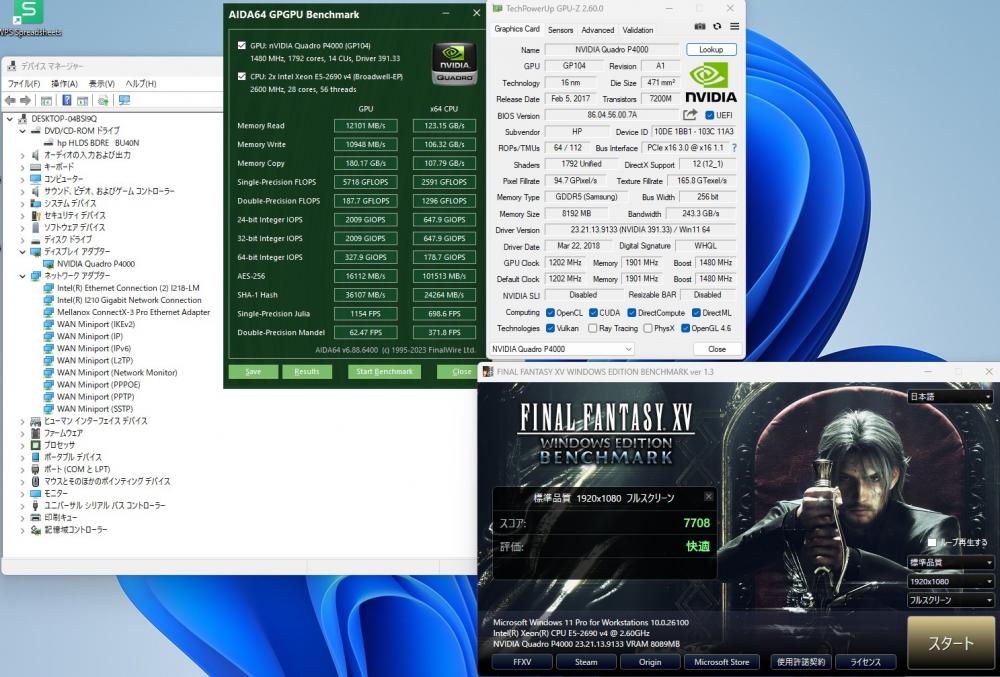The image size is (1000, 677).
Task: Click Start Benchmark in AIDA64
Action: (x=385, y=372)
